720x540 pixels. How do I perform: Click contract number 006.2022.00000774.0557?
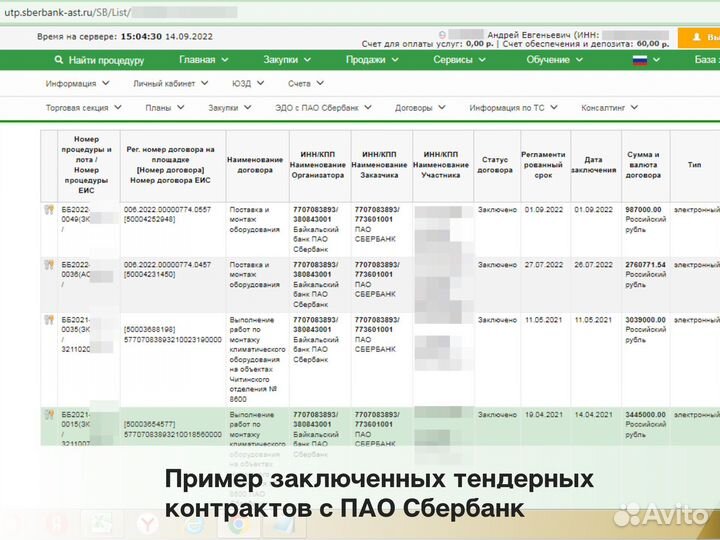167,210
